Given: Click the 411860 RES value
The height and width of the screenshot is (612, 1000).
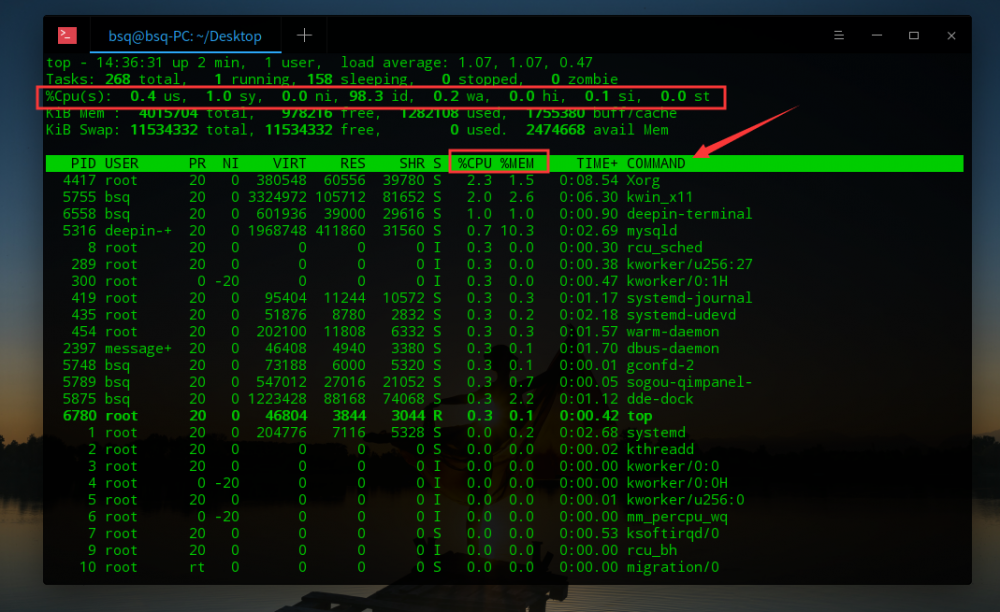Looking at the screenshot, I should [x=341, y=231].
